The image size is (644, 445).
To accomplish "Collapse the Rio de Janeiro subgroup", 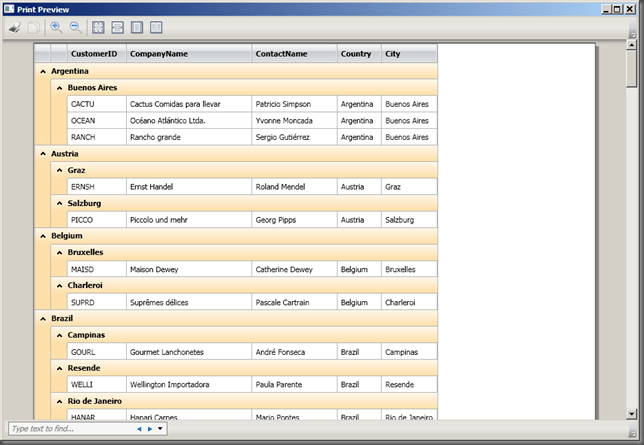I will [x=60, y=401].
